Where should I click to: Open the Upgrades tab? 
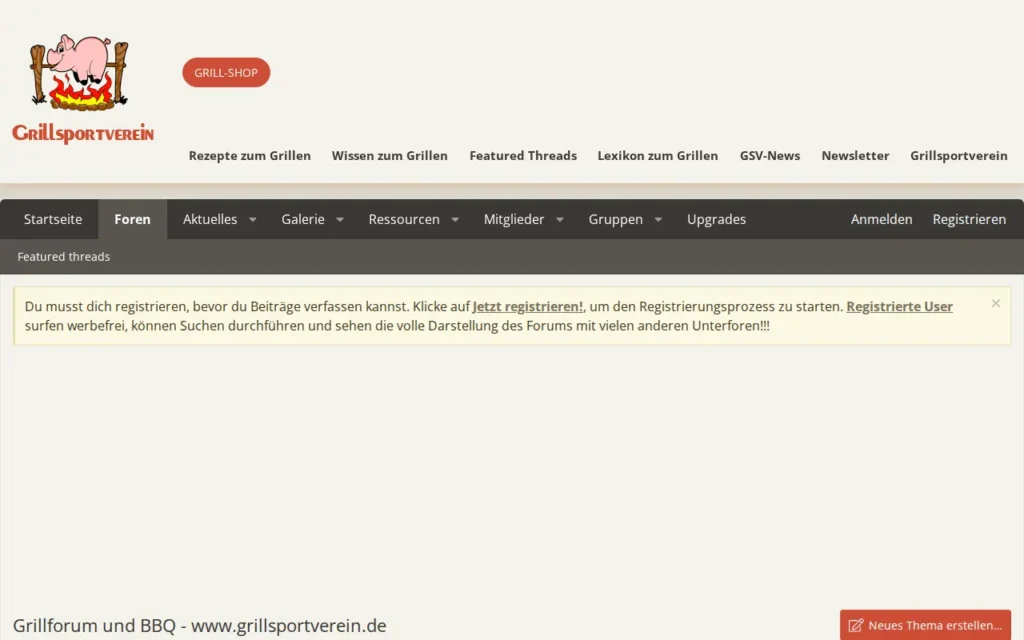716,219
